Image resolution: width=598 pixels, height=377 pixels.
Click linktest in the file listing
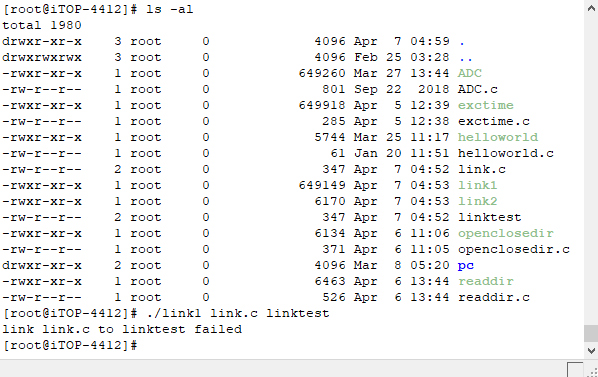click(x=490, y=217)
